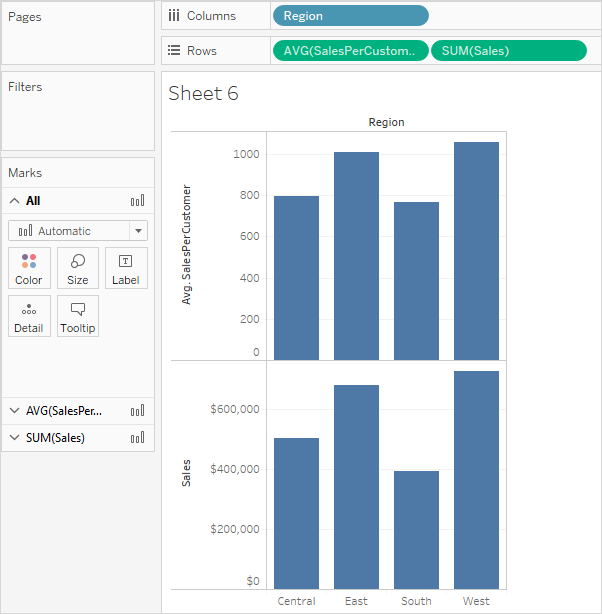
Task: Select the SUM(Sales) pill in Rows
Action: pos(508,51)
